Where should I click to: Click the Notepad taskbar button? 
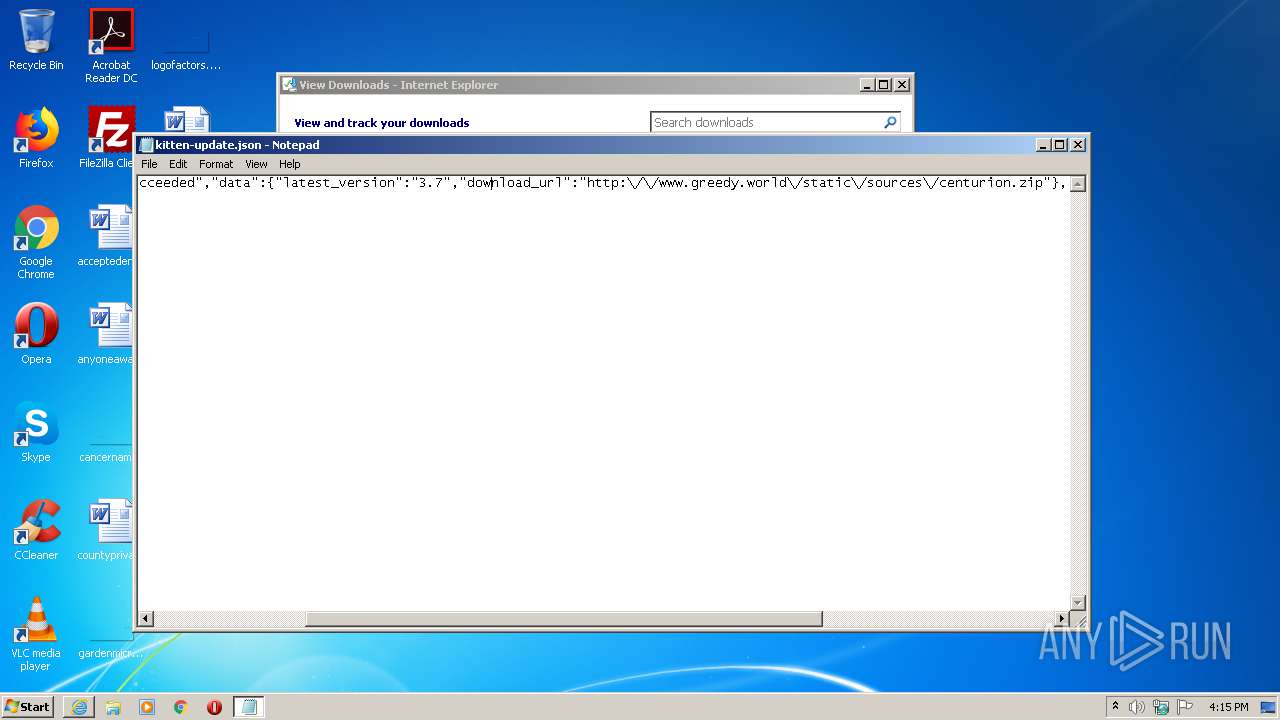[249, 706]
